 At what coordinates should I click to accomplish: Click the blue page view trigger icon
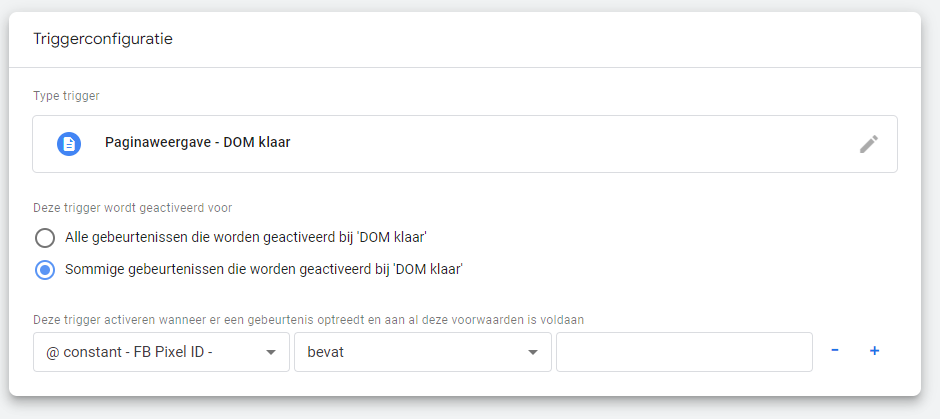pos(68,144)
